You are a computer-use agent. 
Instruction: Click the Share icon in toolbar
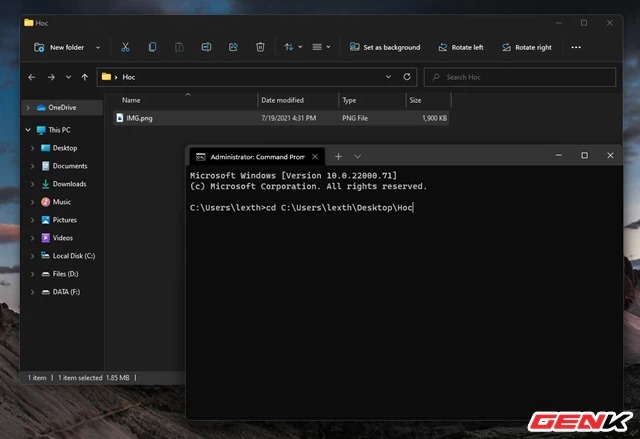click(x=233, y=47)
